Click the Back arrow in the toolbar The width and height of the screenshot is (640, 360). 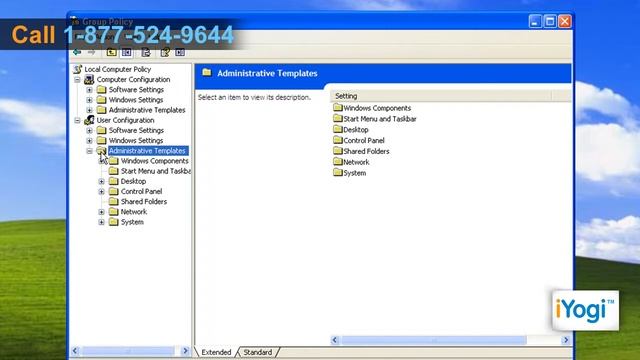click(77, 52)
